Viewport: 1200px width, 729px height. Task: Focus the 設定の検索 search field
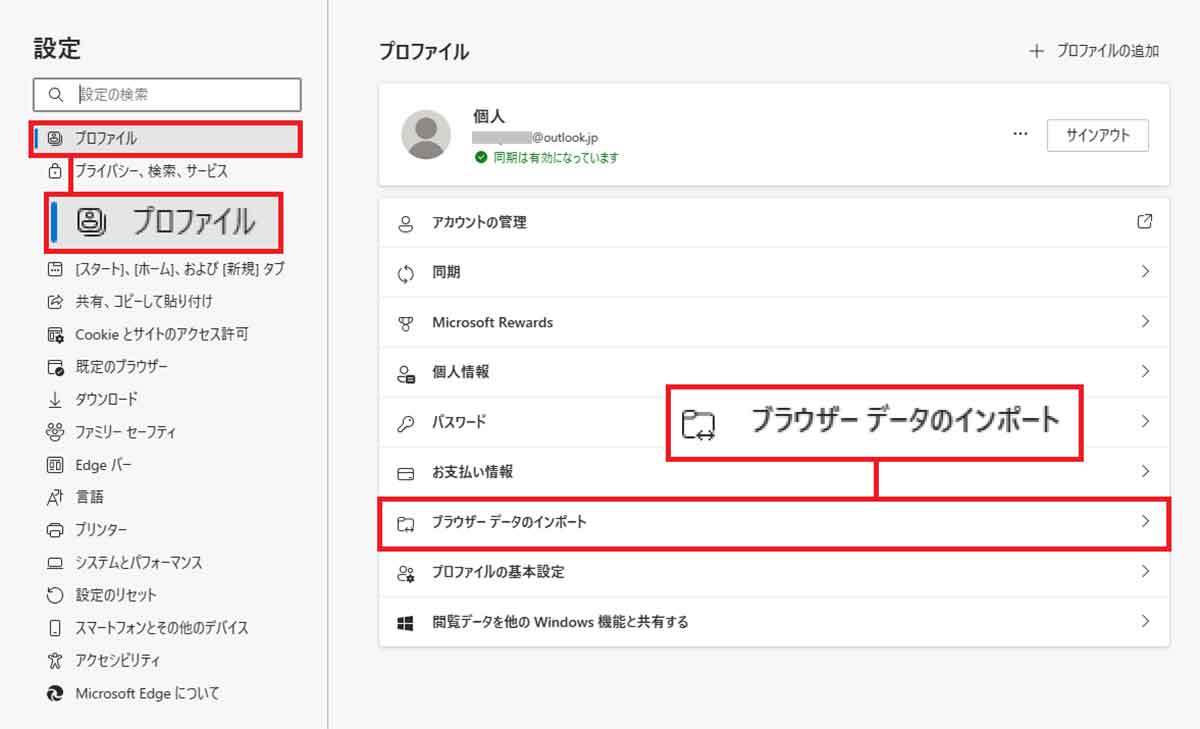[167, 95]
